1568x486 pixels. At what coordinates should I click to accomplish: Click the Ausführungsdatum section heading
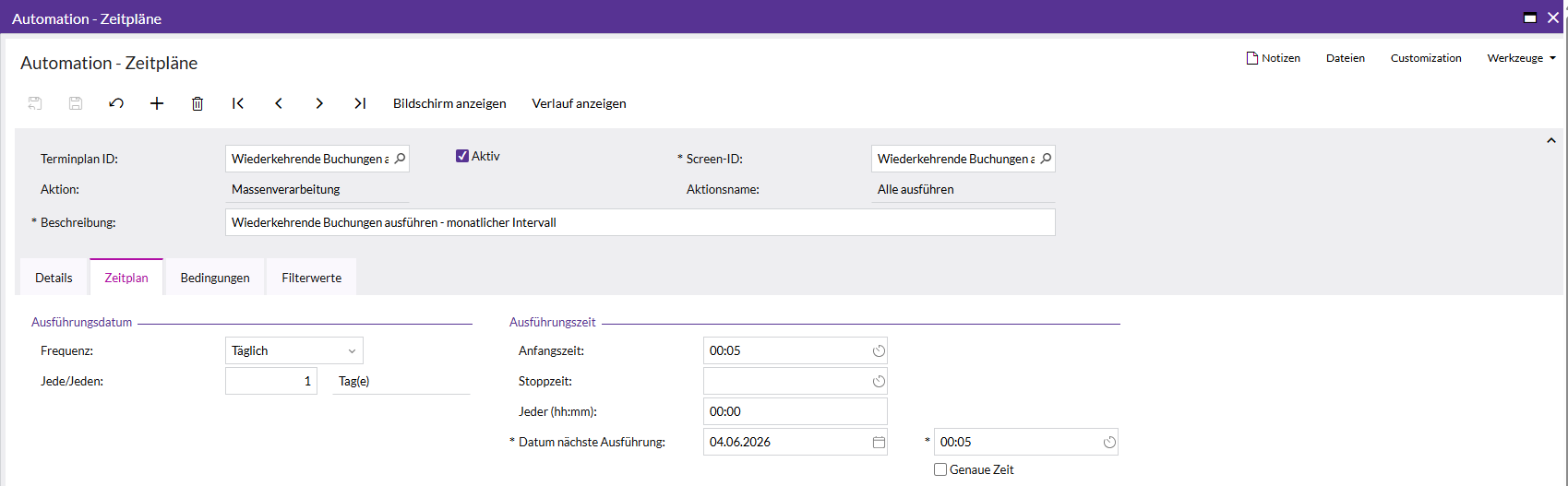(x=82, y=322)
